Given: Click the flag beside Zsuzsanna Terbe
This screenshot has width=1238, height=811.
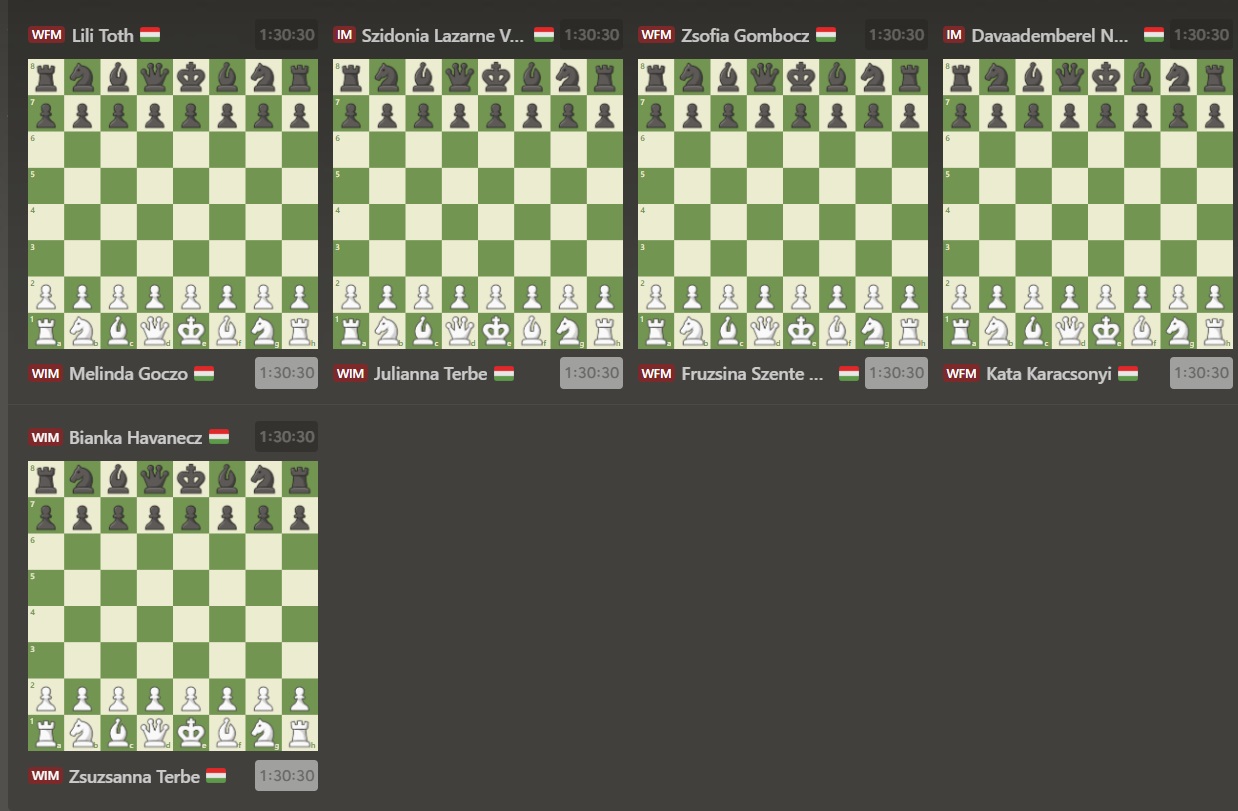Looking at the screenshot, I should (216, 775).
